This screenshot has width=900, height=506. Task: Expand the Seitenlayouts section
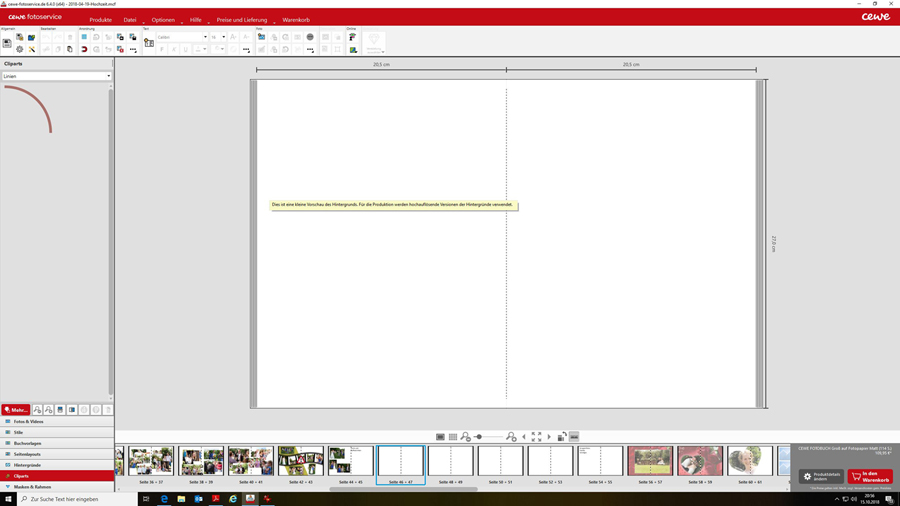point(57,454)
